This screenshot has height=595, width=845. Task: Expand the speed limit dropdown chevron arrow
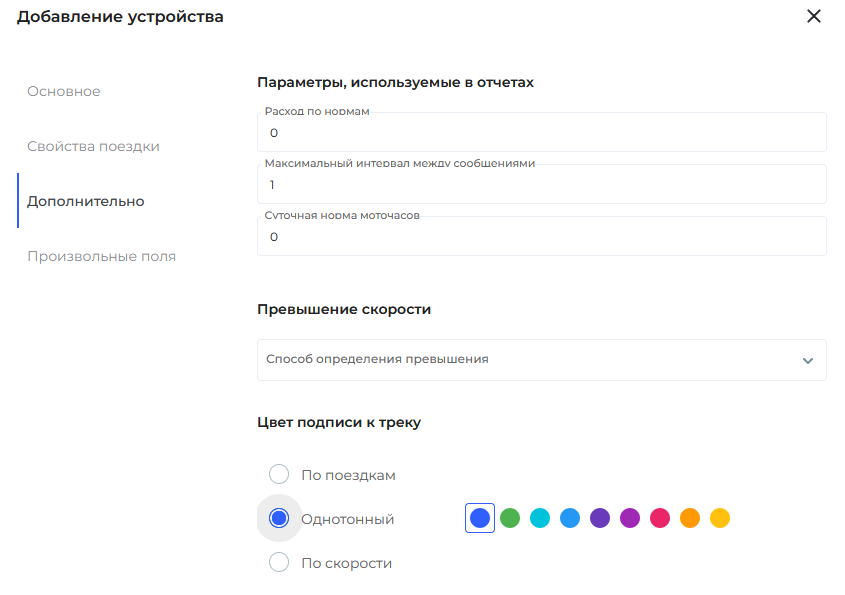coord(808,361)
